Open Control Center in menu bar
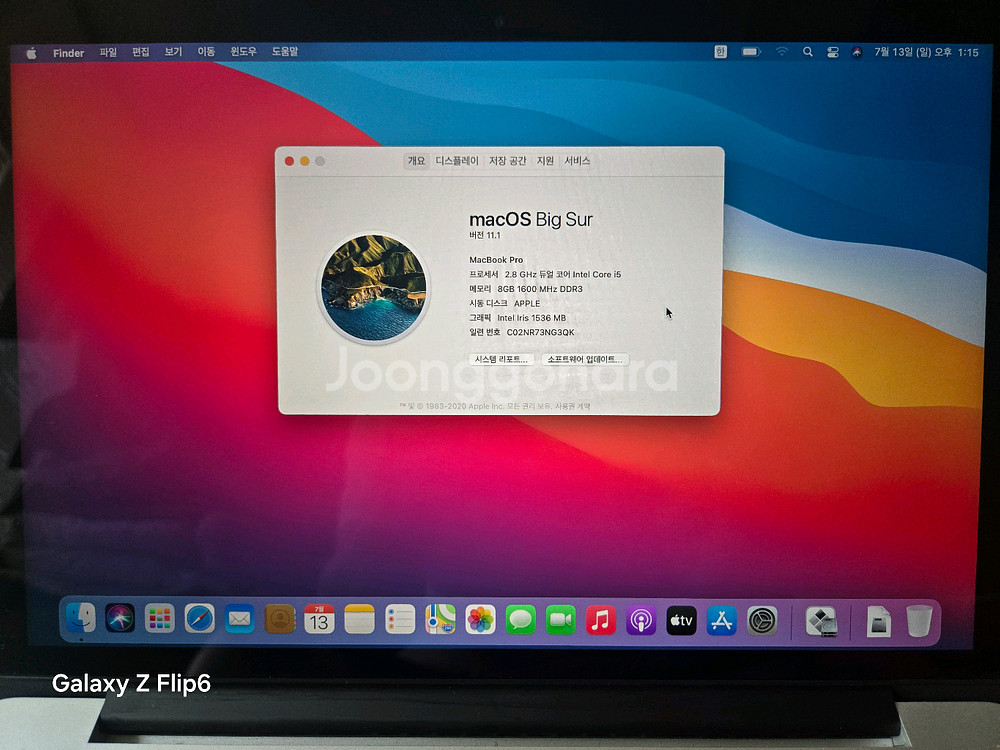This screenshot has width=1000, height=750. [832, 52]
